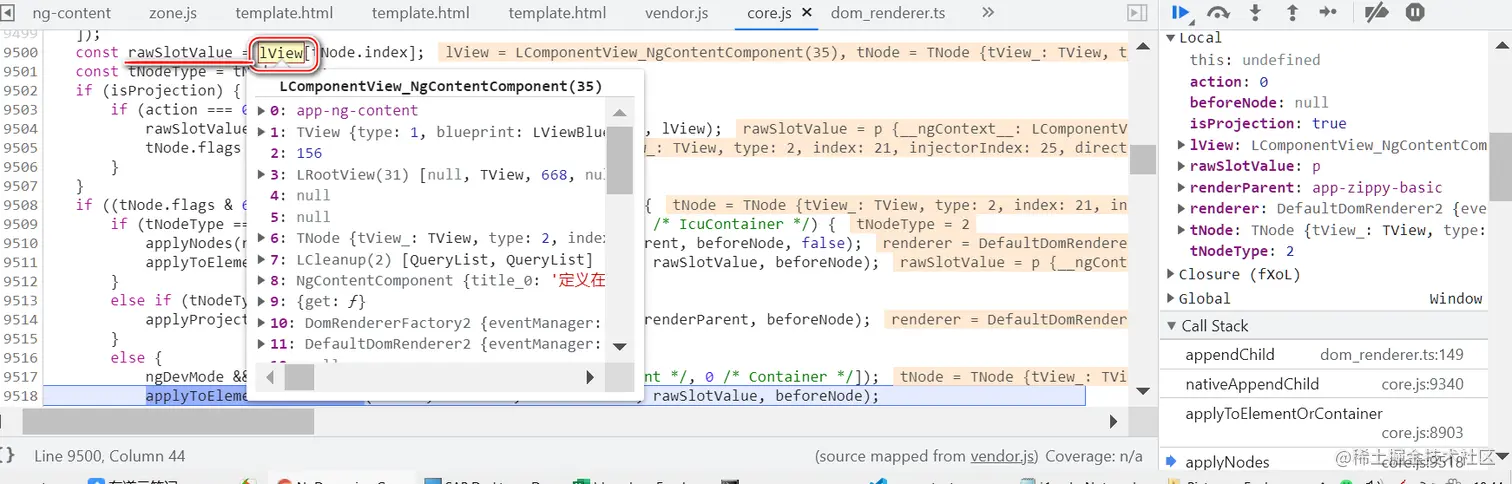Open the first template.html tab
1512x484 pixels.
[x=284, y=13]
